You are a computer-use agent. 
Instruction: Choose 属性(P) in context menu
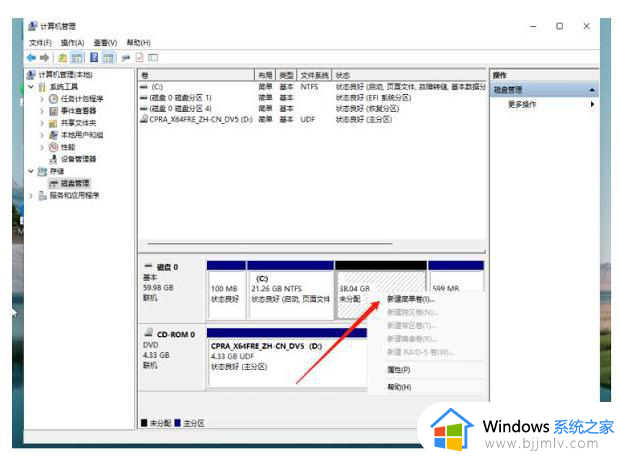click(398, 370)
